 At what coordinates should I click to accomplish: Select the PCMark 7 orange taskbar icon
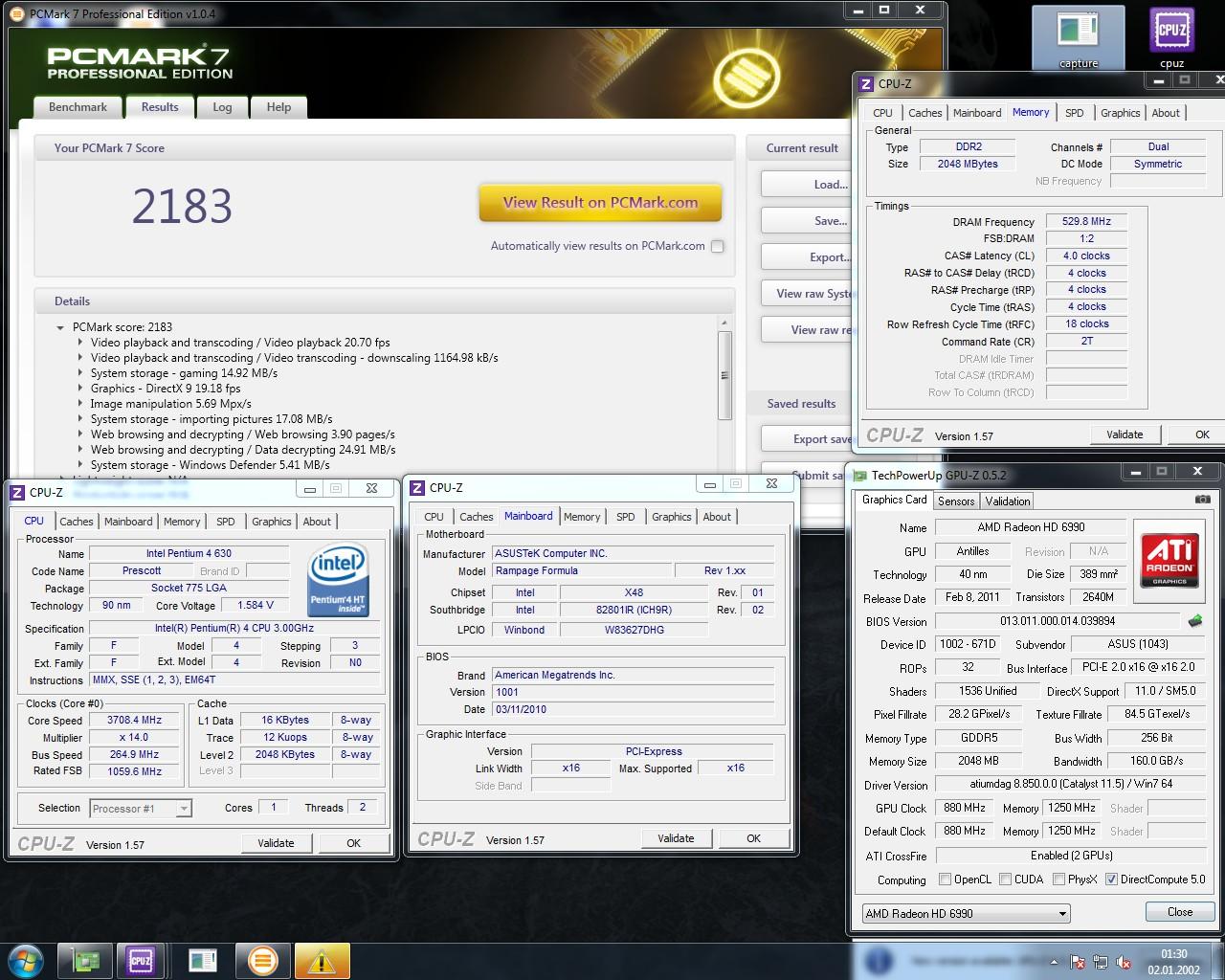tap(262, 960)
